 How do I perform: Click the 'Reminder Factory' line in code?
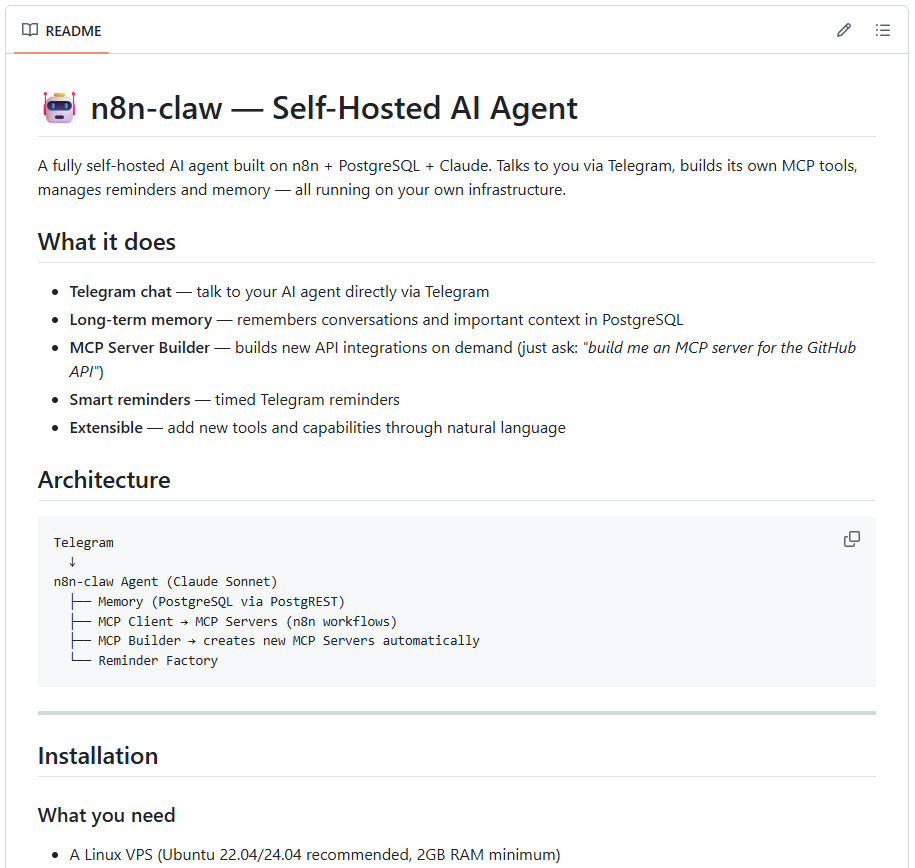pyautogui.click(x=157, y=660)
